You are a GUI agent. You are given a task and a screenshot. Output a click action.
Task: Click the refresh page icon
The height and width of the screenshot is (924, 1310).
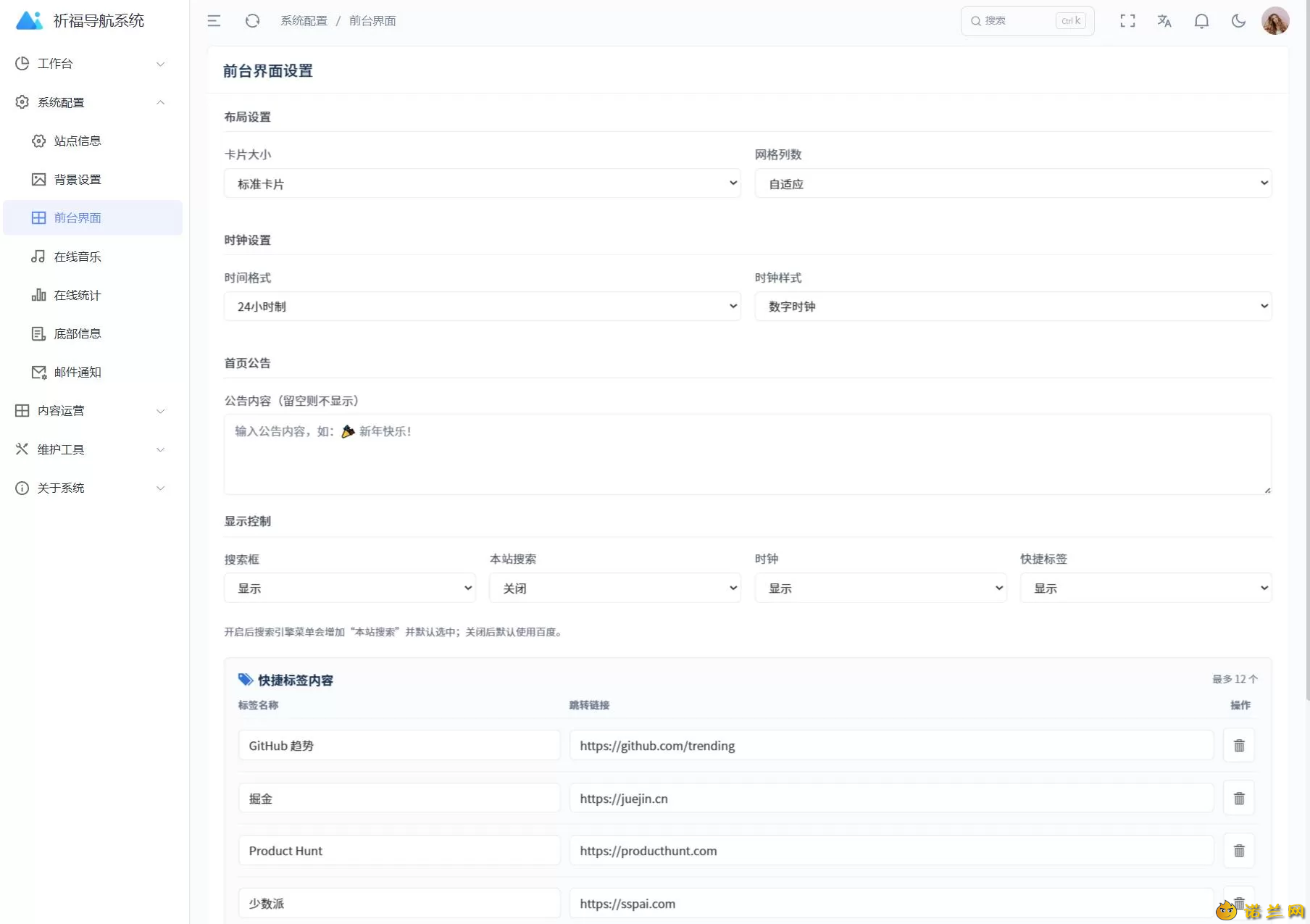(252, 21)
